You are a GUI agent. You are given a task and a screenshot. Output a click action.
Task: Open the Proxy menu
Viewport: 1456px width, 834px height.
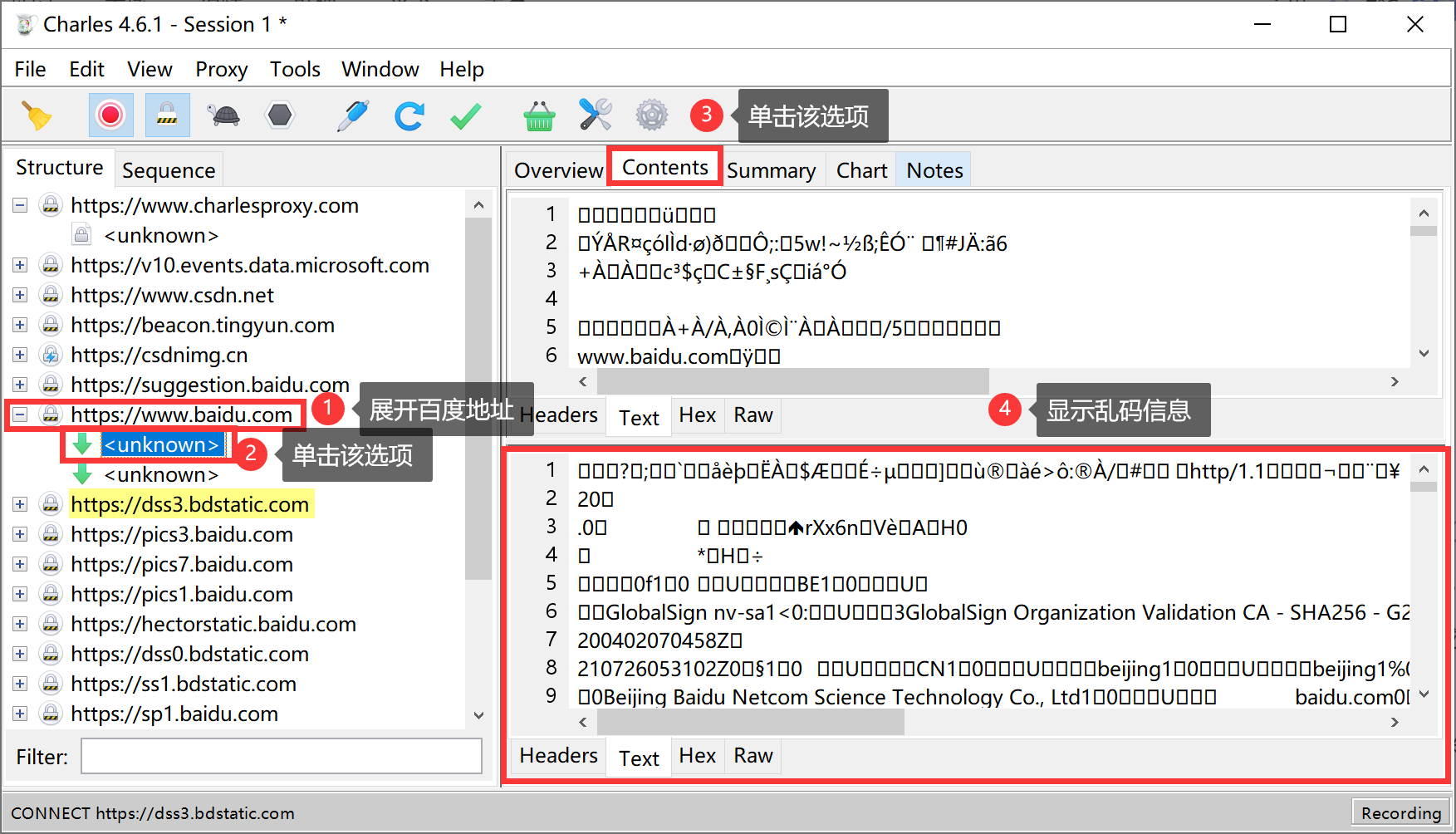[x=221, y=69]
